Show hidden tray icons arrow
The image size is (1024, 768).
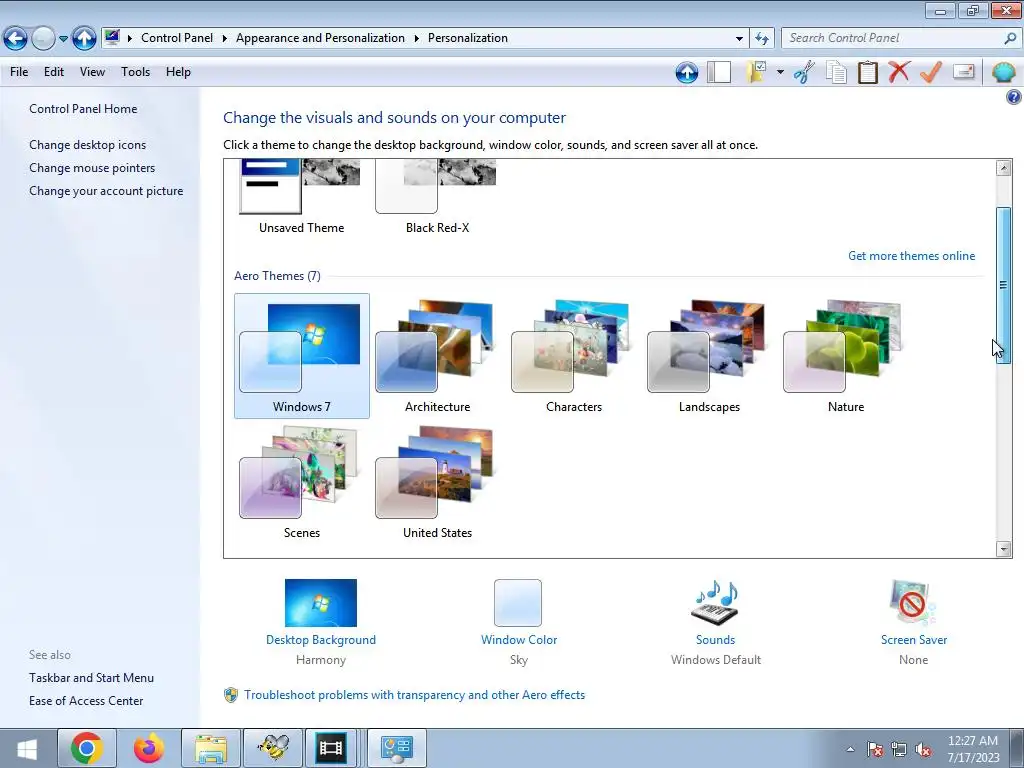[850, 749]
